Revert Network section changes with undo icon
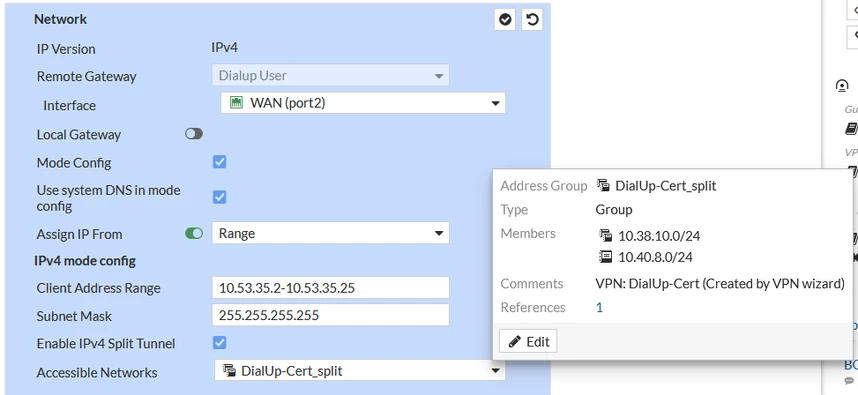 click(x=532, y=20)
